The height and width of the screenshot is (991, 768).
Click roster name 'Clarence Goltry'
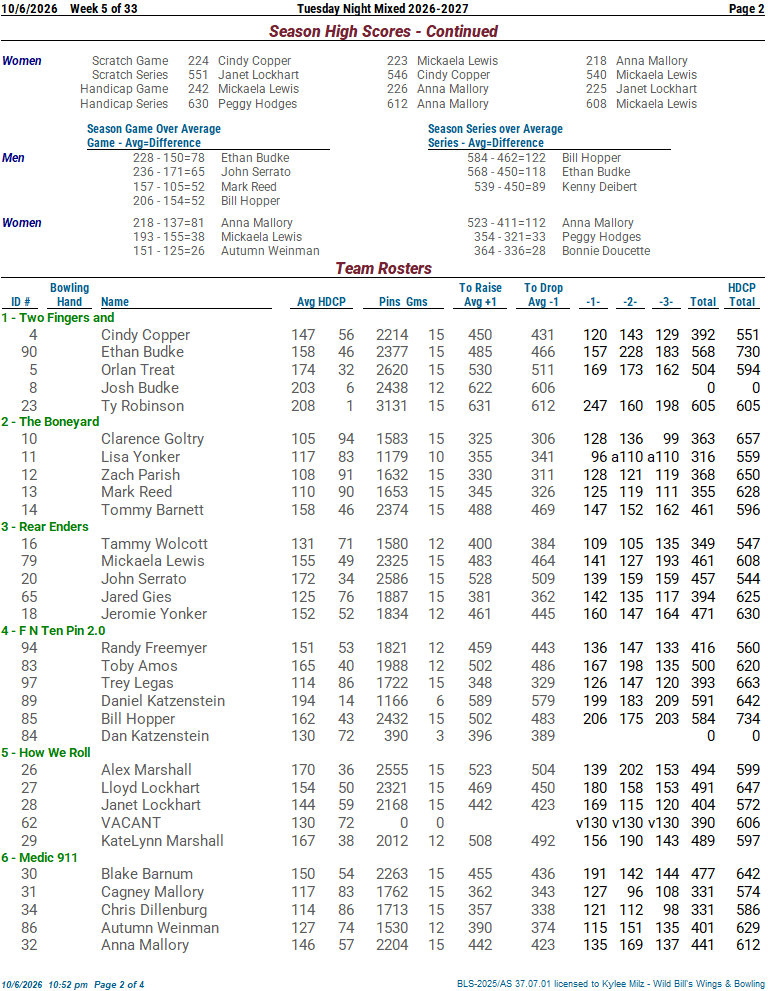point(152,439)
